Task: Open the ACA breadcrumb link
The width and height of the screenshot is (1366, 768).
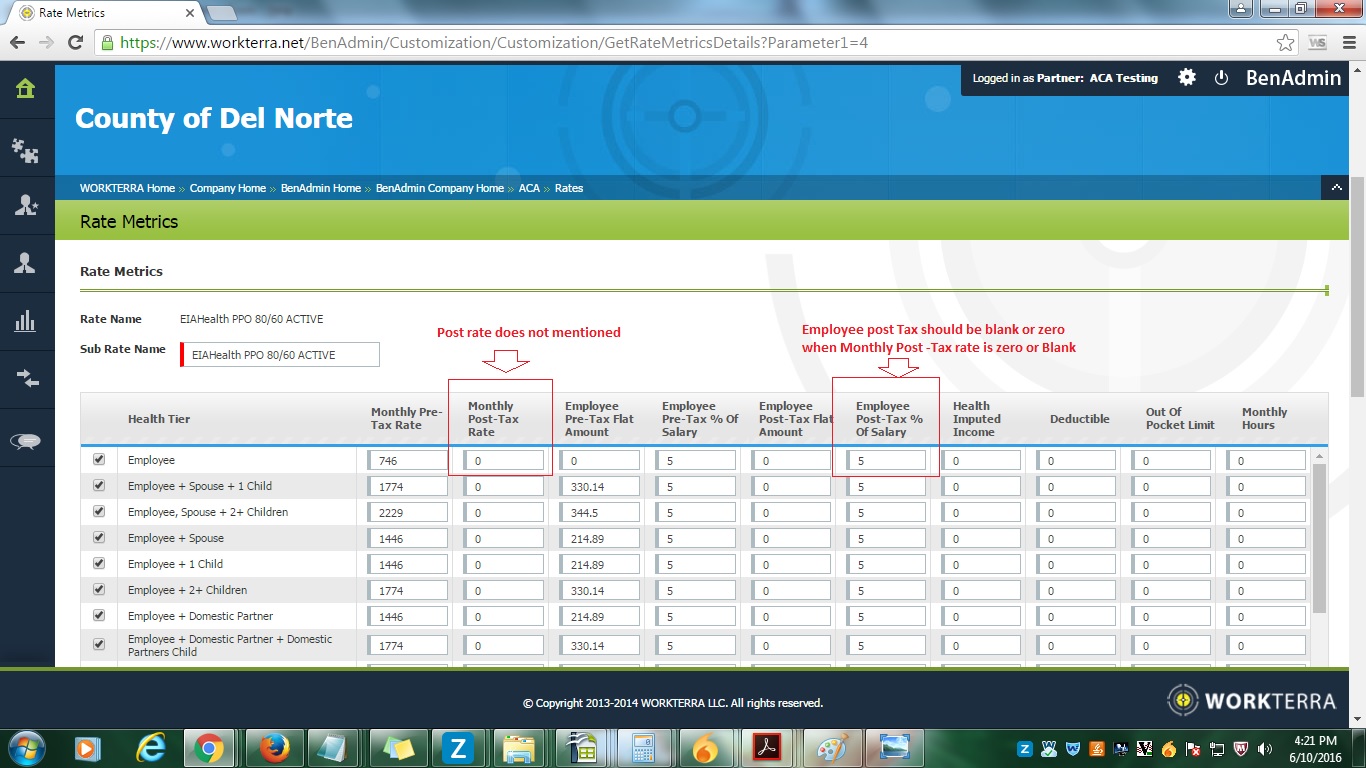Action: pyautogui.click(x=529, y=188)
